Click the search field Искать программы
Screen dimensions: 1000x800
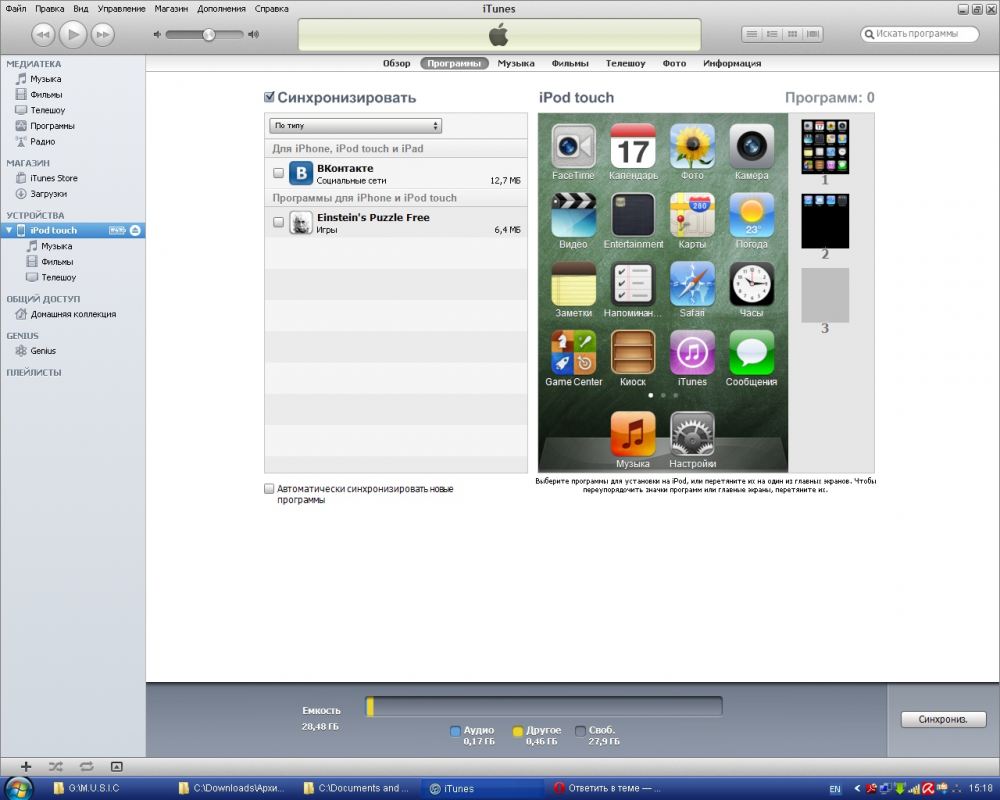(x=920, y=34)
